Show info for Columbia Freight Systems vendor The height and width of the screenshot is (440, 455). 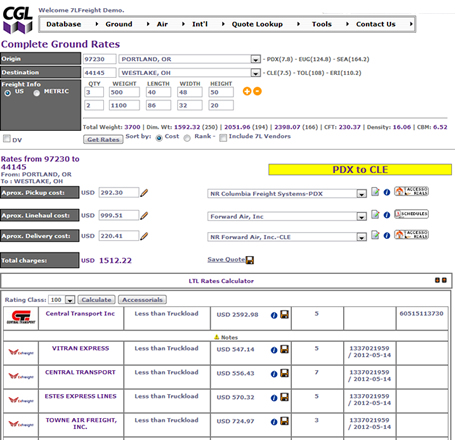tap(387, 192)
